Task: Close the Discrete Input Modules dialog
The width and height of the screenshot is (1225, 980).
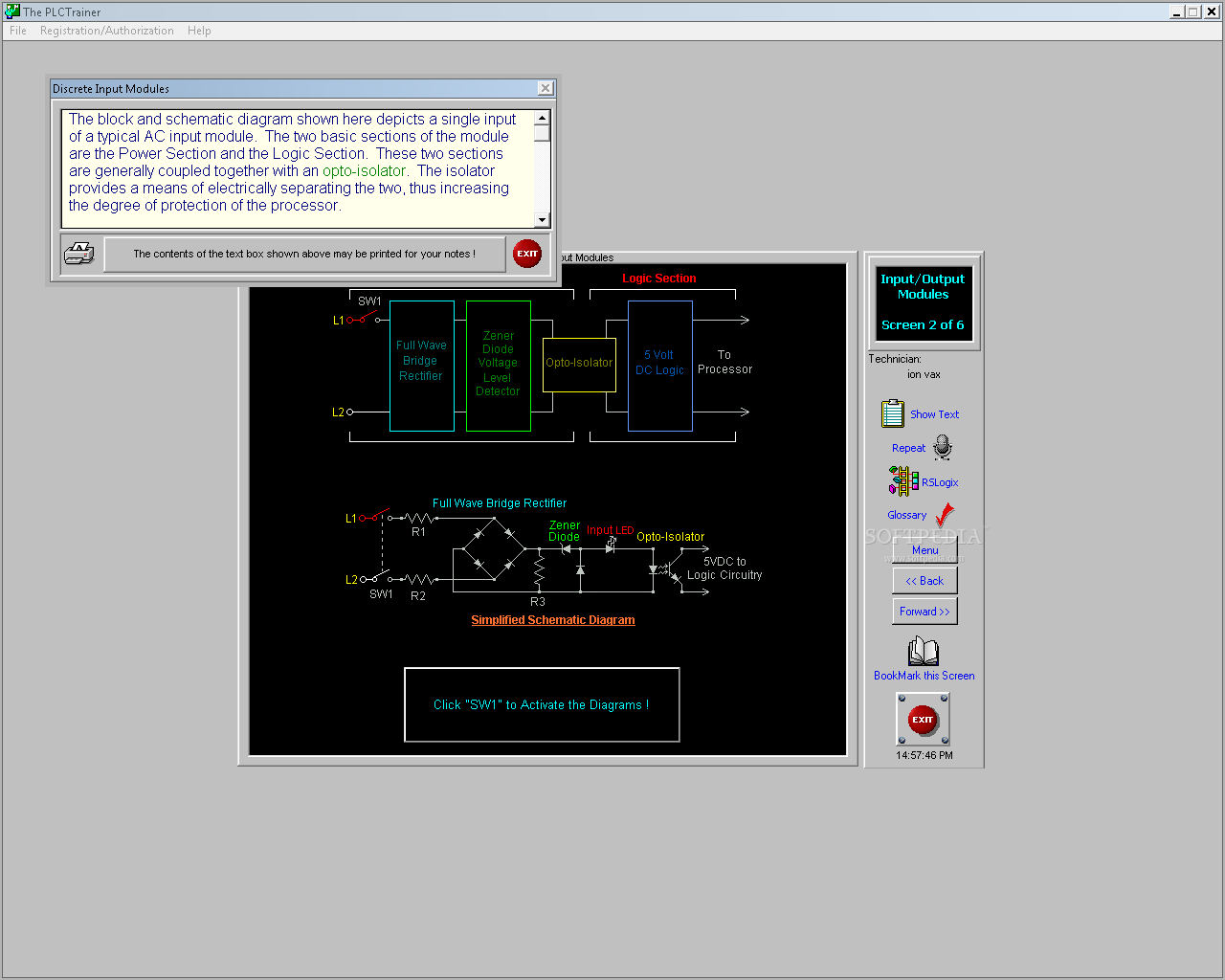Action: pyautogui.click(x=546, y=88)
